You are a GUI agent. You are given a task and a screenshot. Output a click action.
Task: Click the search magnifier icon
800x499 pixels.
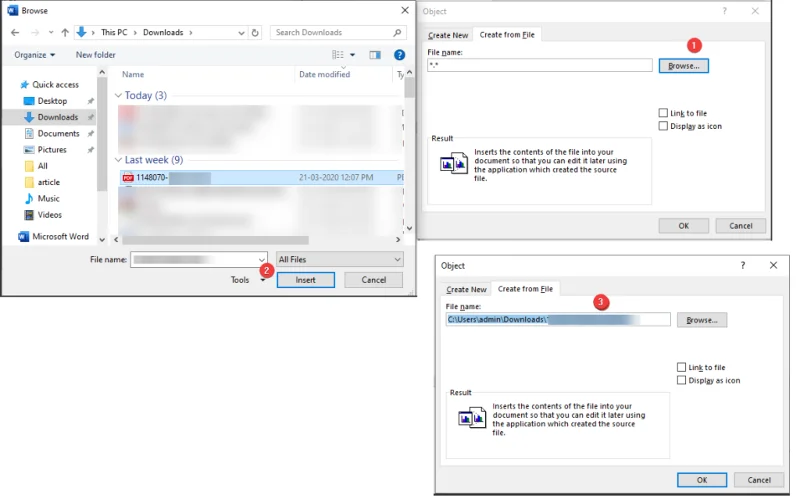(397, 32)
